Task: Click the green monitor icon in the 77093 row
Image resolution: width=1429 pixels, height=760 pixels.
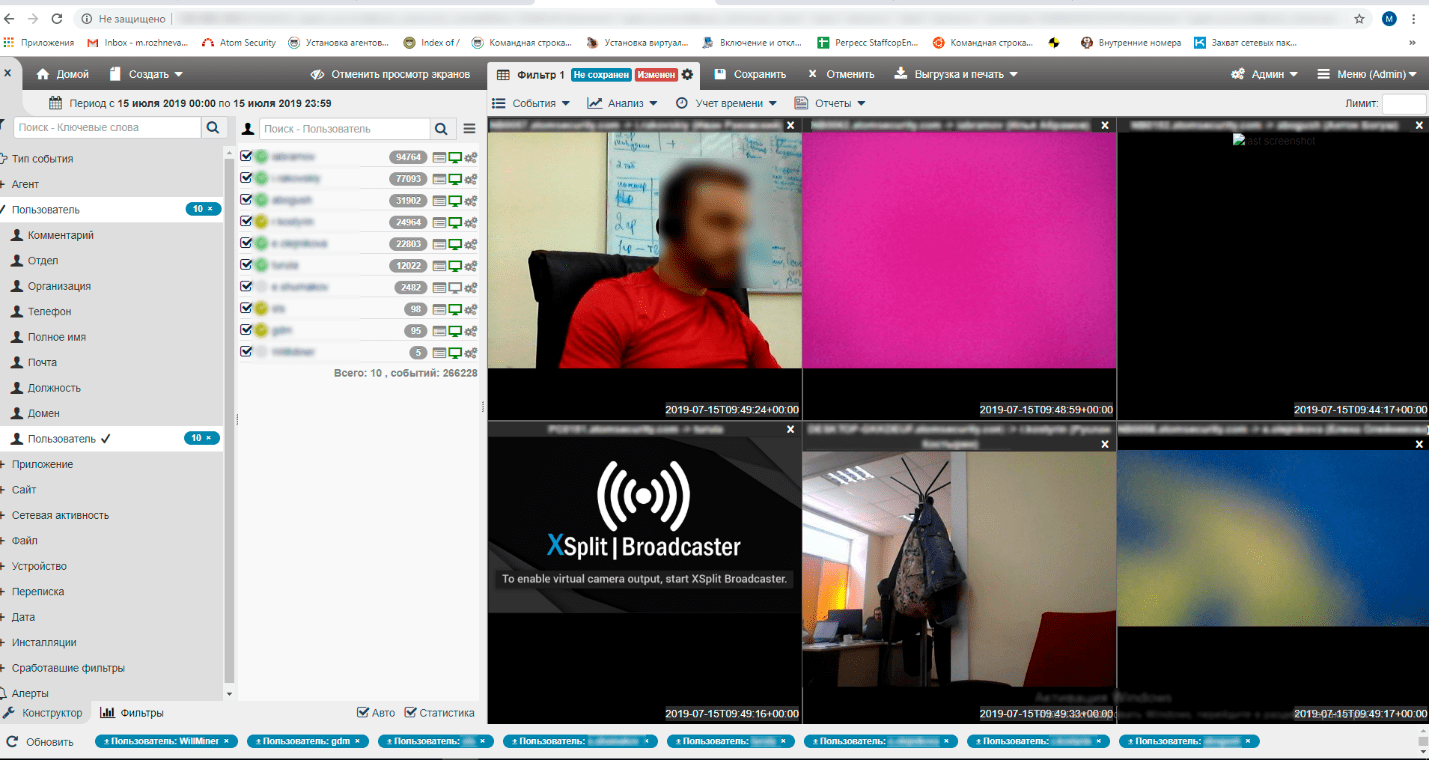Action: pos(455,179)
